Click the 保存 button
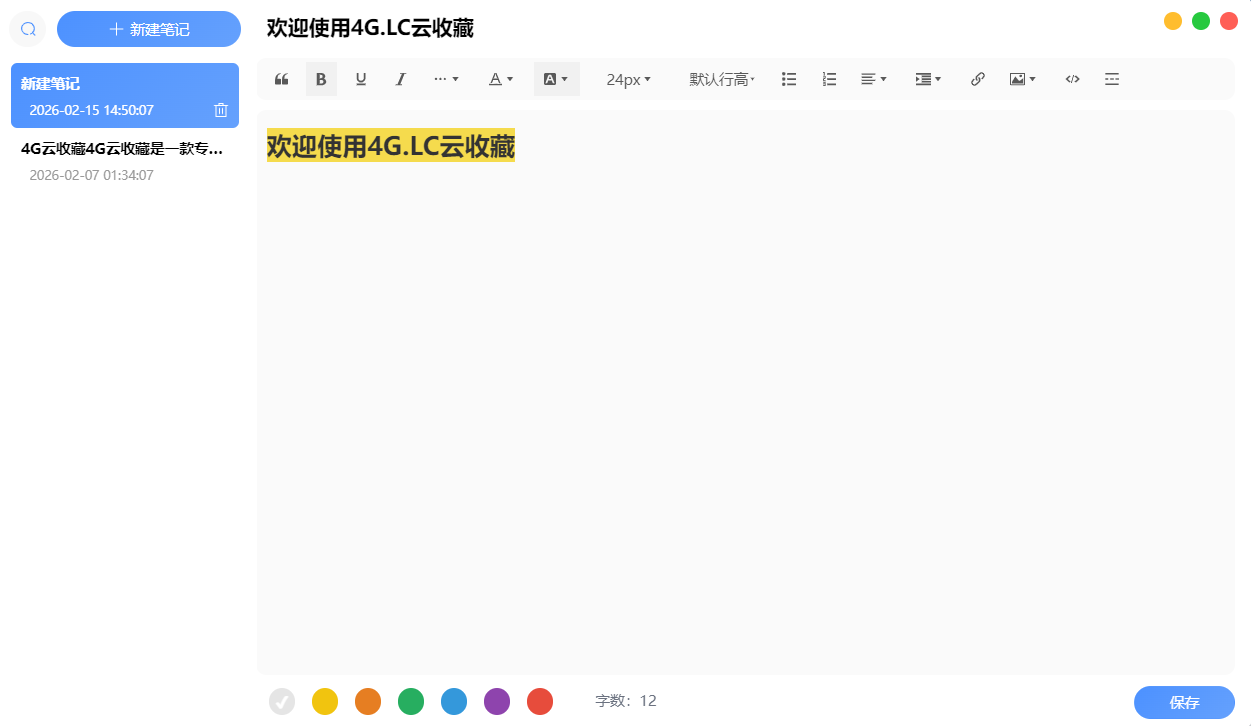Image resolution: width=1251 pixels, height=726 pixels. pos(1184,702)
